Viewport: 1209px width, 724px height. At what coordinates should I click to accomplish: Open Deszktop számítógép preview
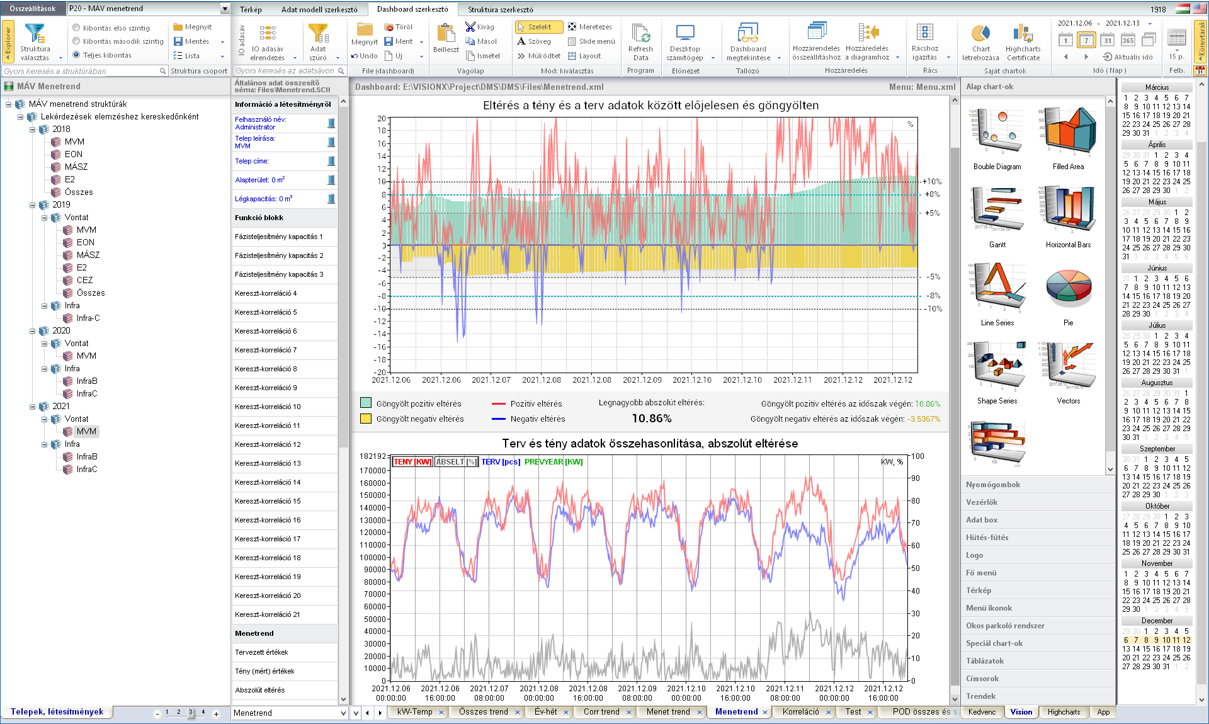pyautogui.click(x=685, y=34)
